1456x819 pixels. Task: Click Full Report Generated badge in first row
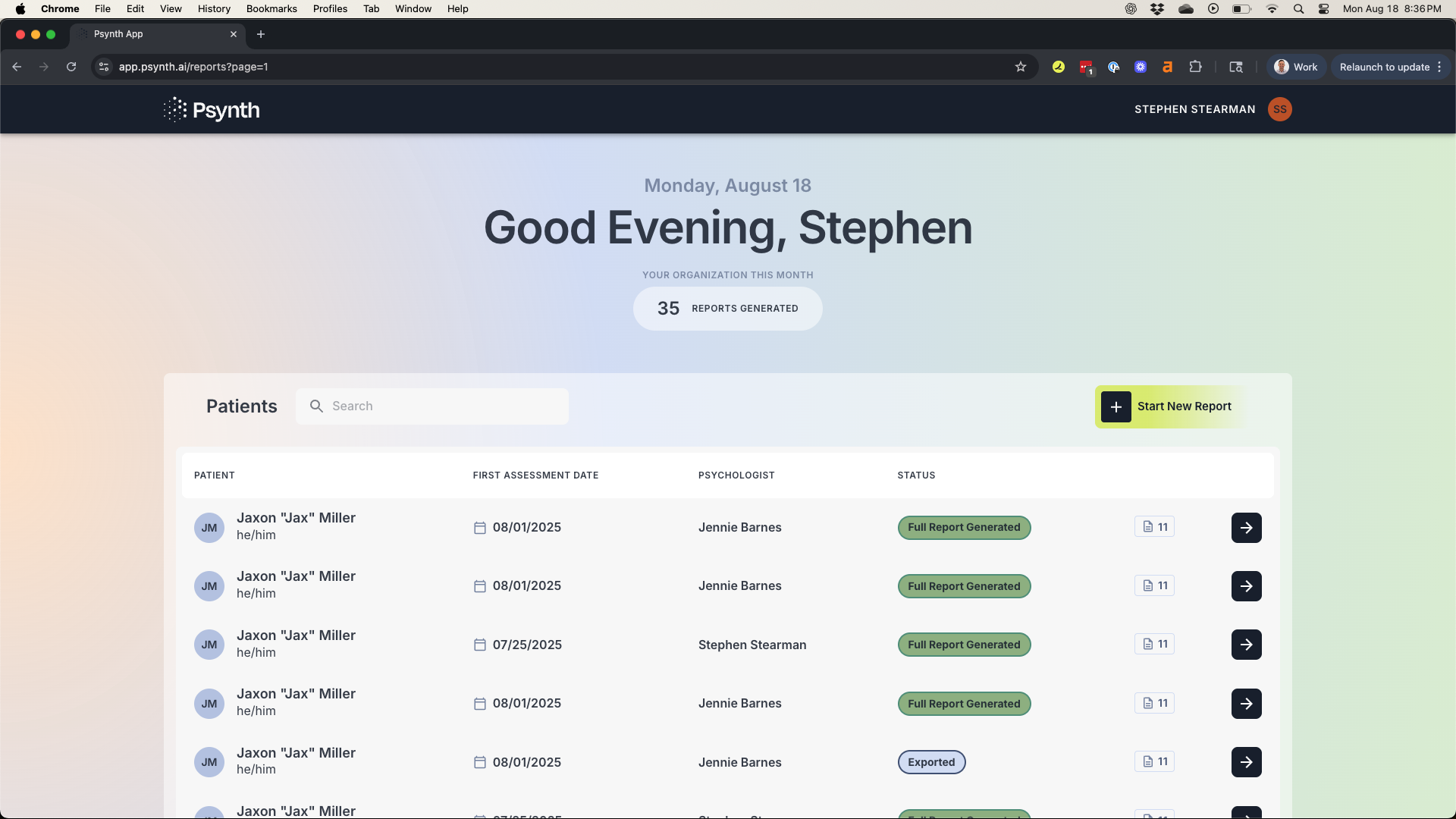(x=964, y=528)
